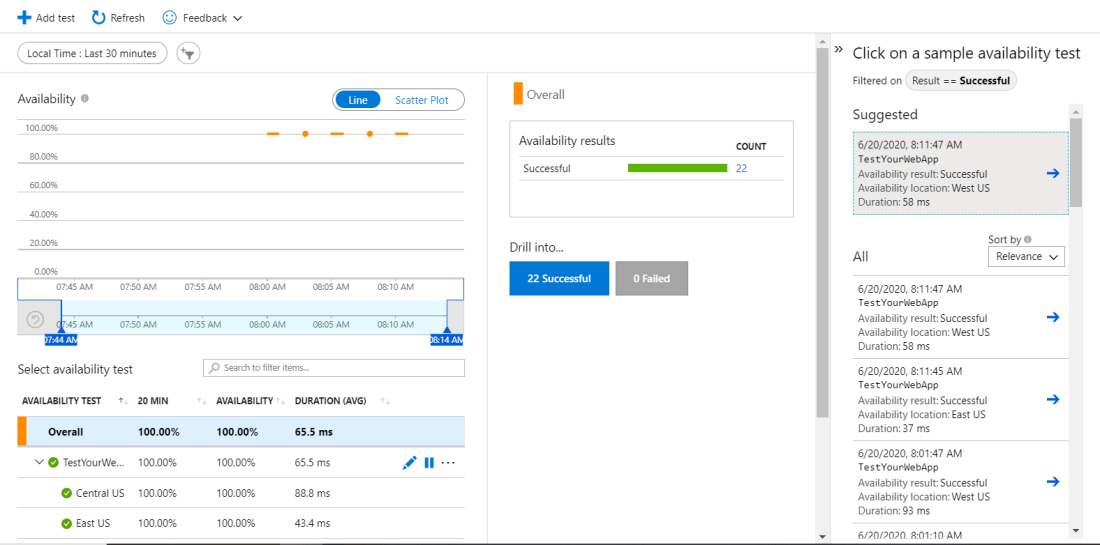Open the Local Time range filter
This screenshot has height=545, width=1100.
coord(92,53)
